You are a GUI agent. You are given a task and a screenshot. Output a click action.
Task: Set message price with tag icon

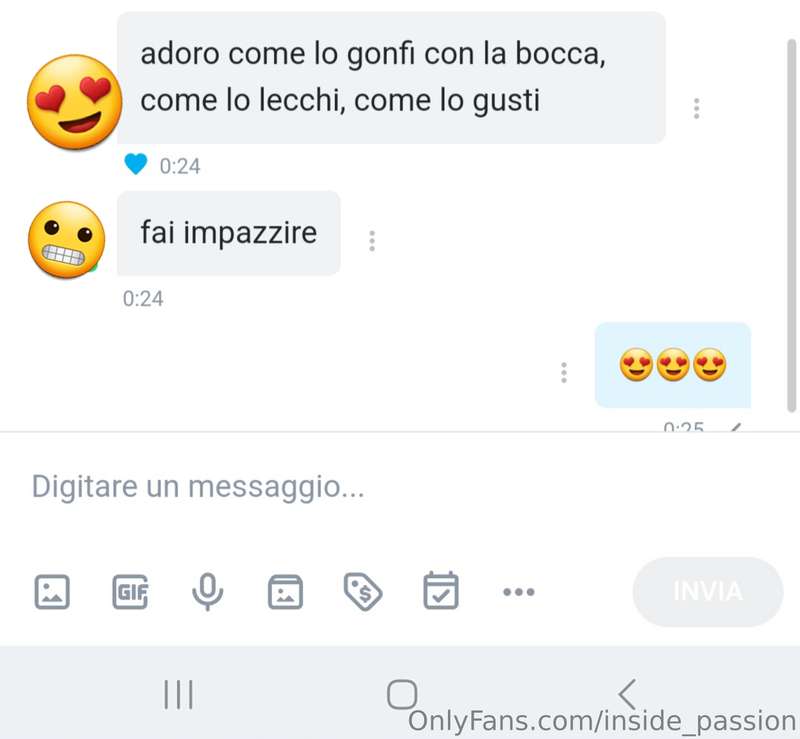[x=363, y=592]
